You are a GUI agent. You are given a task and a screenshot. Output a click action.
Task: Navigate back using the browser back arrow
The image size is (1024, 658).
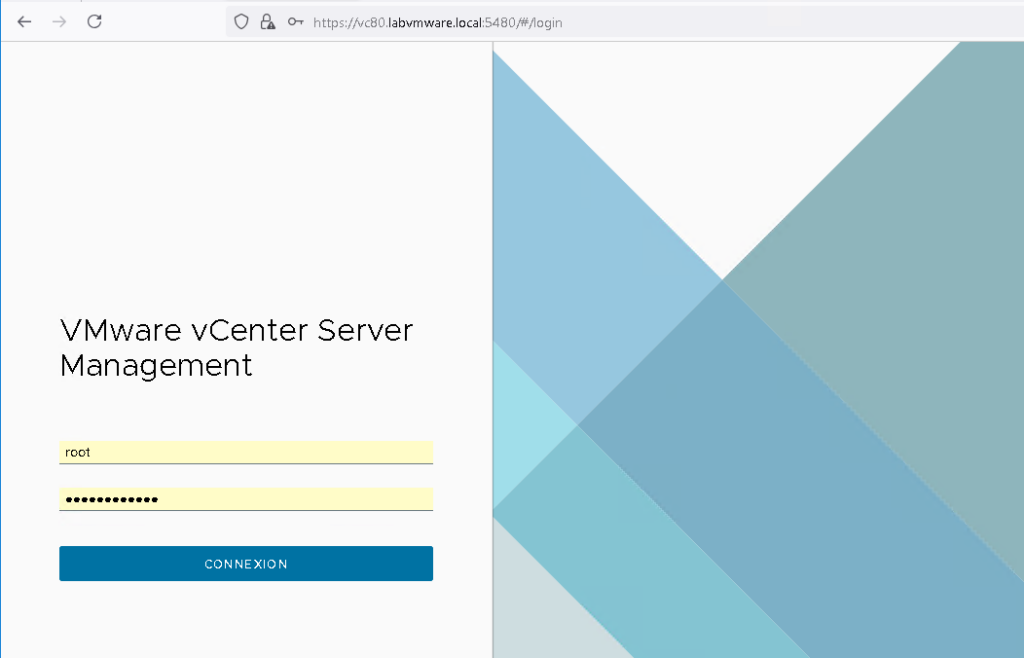(x=24, y=21)
